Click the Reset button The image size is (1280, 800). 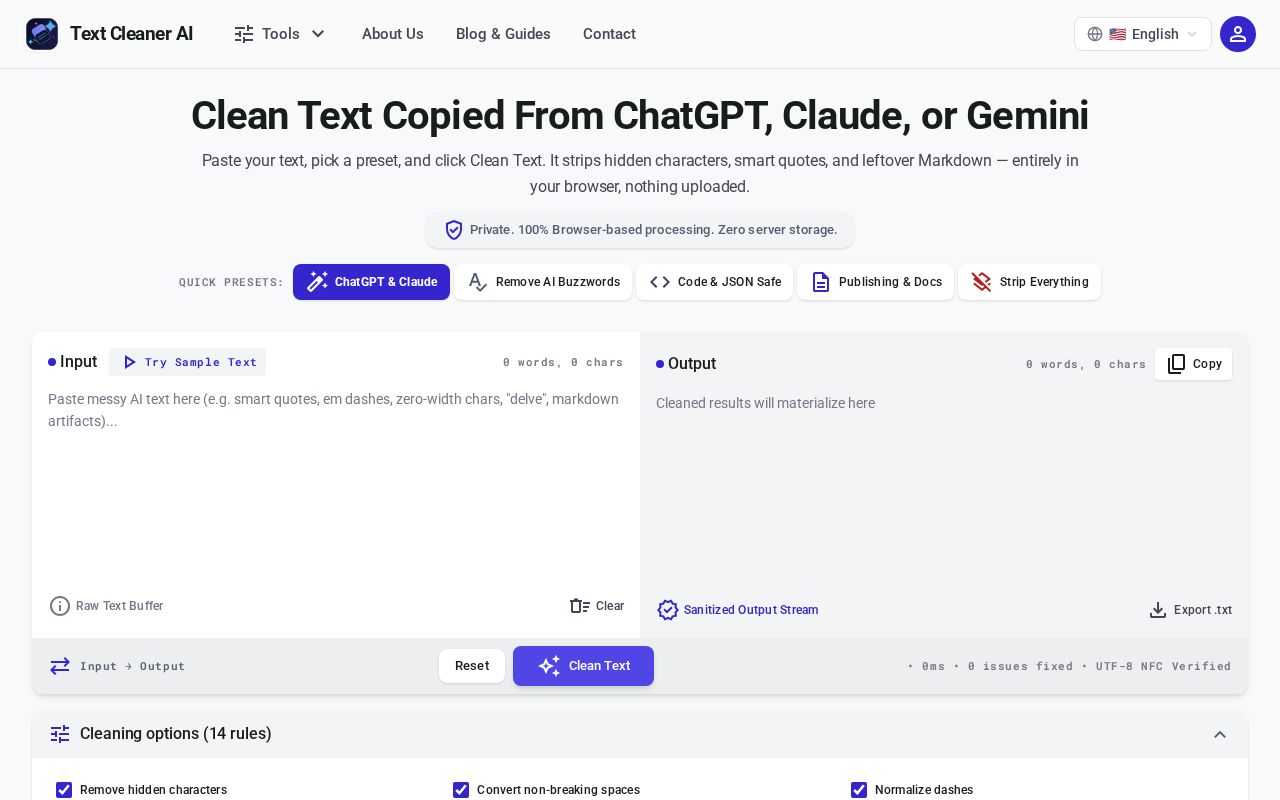472,666
